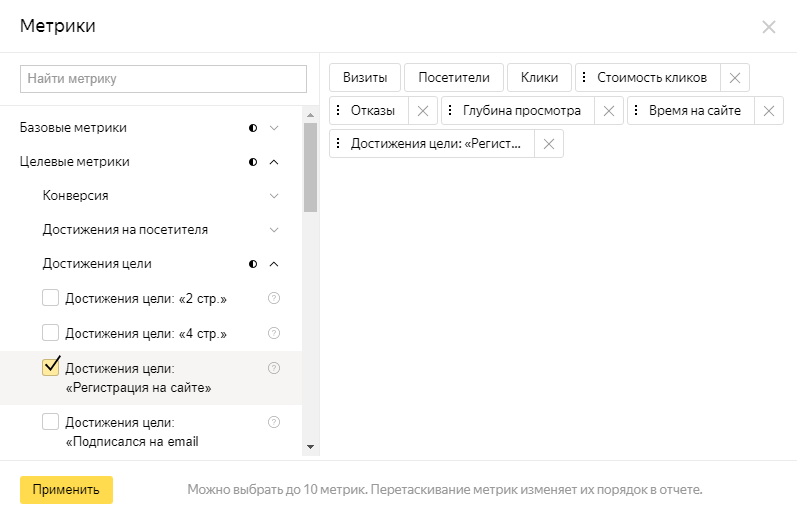The image size is (797, 517).
Task: Close the Метрики dialog
Action: pos(768,27)
